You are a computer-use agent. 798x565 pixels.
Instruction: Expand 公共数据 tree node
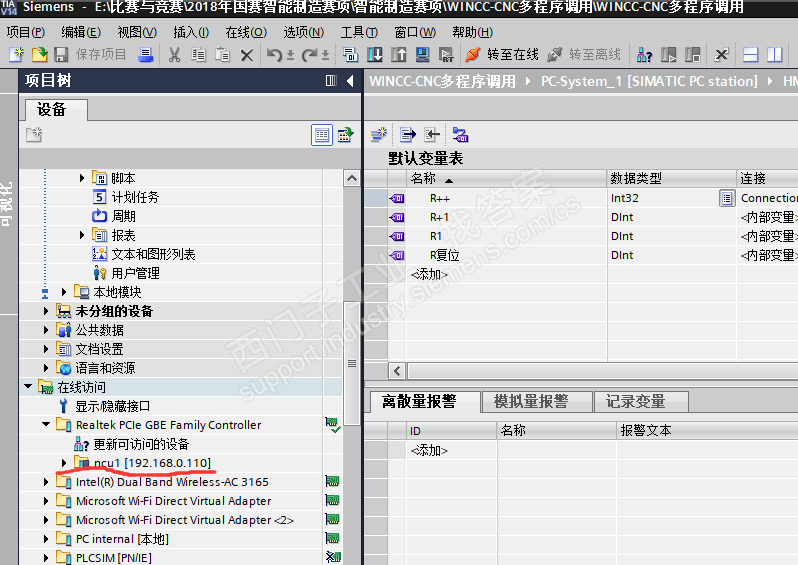[x=46, y=330]
